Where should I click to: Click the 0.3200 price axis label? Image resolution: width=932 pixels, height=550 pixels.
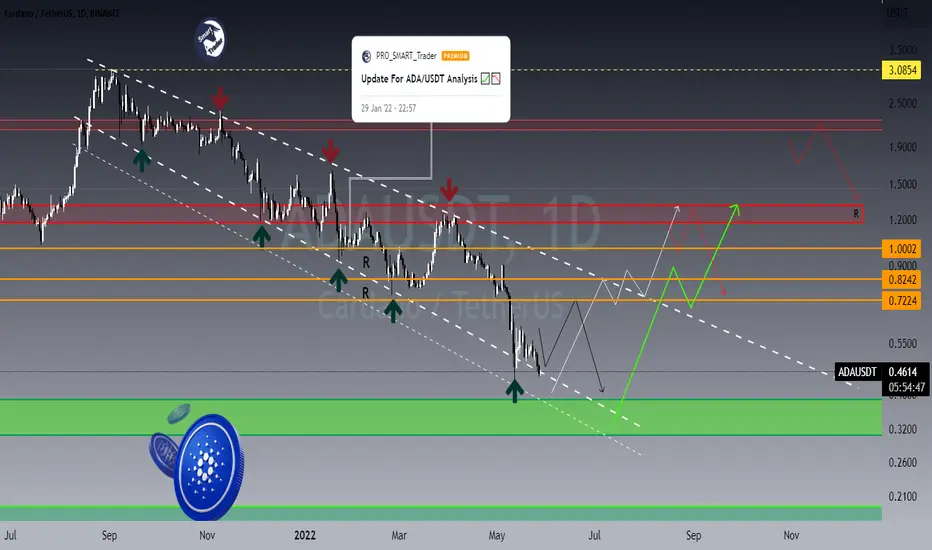tap(903, 429)
